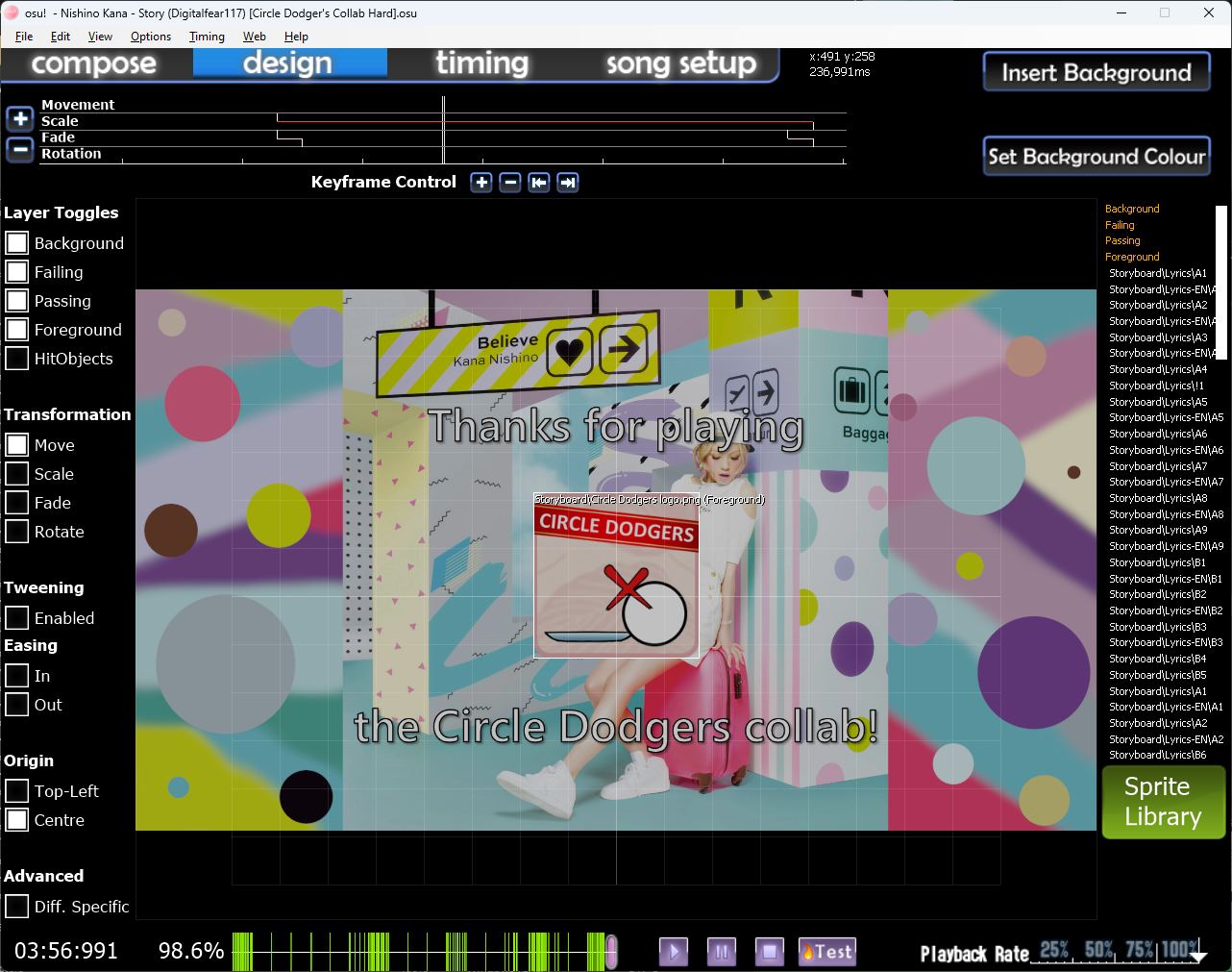Enable Tweening checkbox

click(17, 618)
